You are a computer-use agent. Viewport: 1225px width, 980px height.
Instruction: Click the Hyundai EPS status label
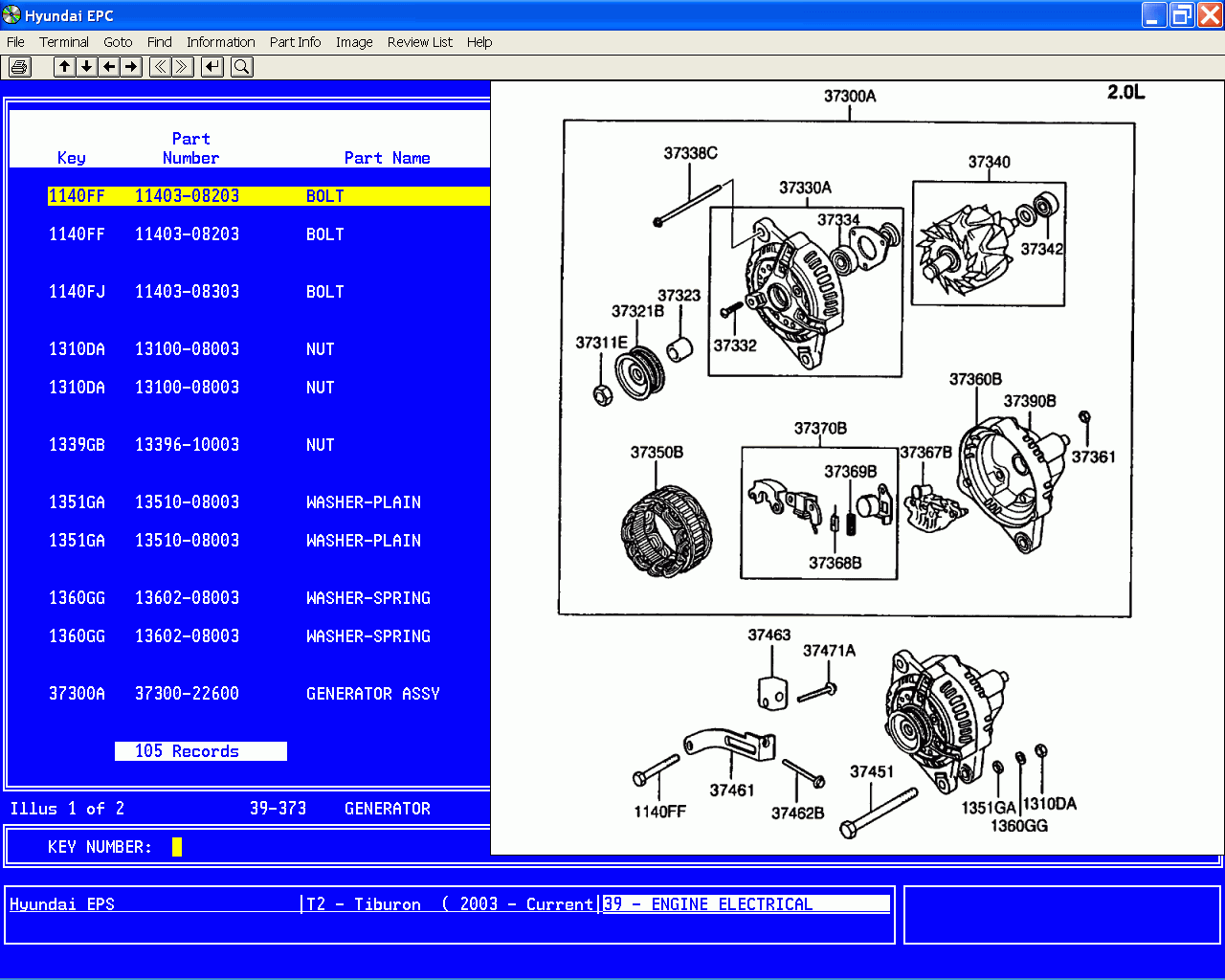tap(62, 904)
